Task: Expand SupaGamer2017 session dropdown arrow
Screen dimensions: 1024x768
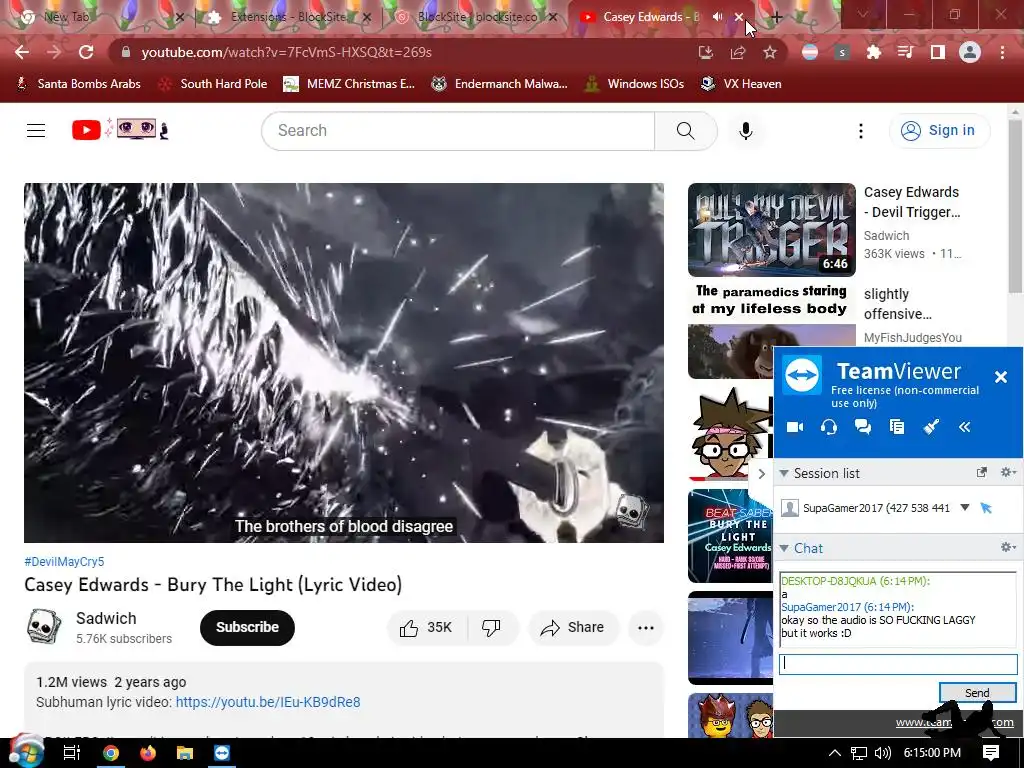Action: coord(965,507)
